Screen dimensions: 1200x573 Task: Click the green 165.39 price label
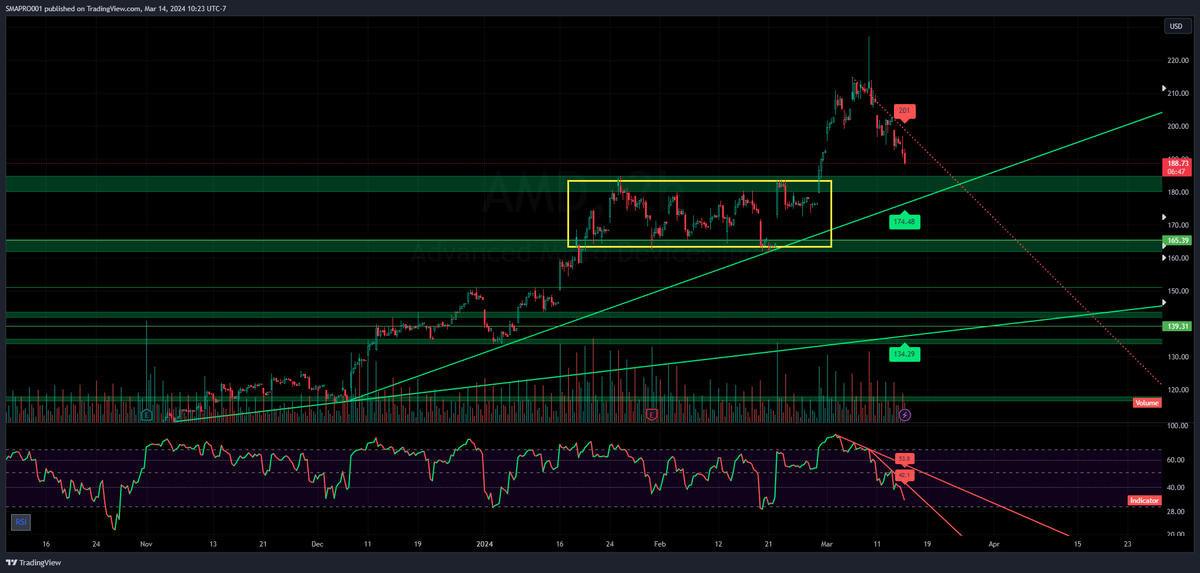pyautogui.click(x=1177, y=240)
